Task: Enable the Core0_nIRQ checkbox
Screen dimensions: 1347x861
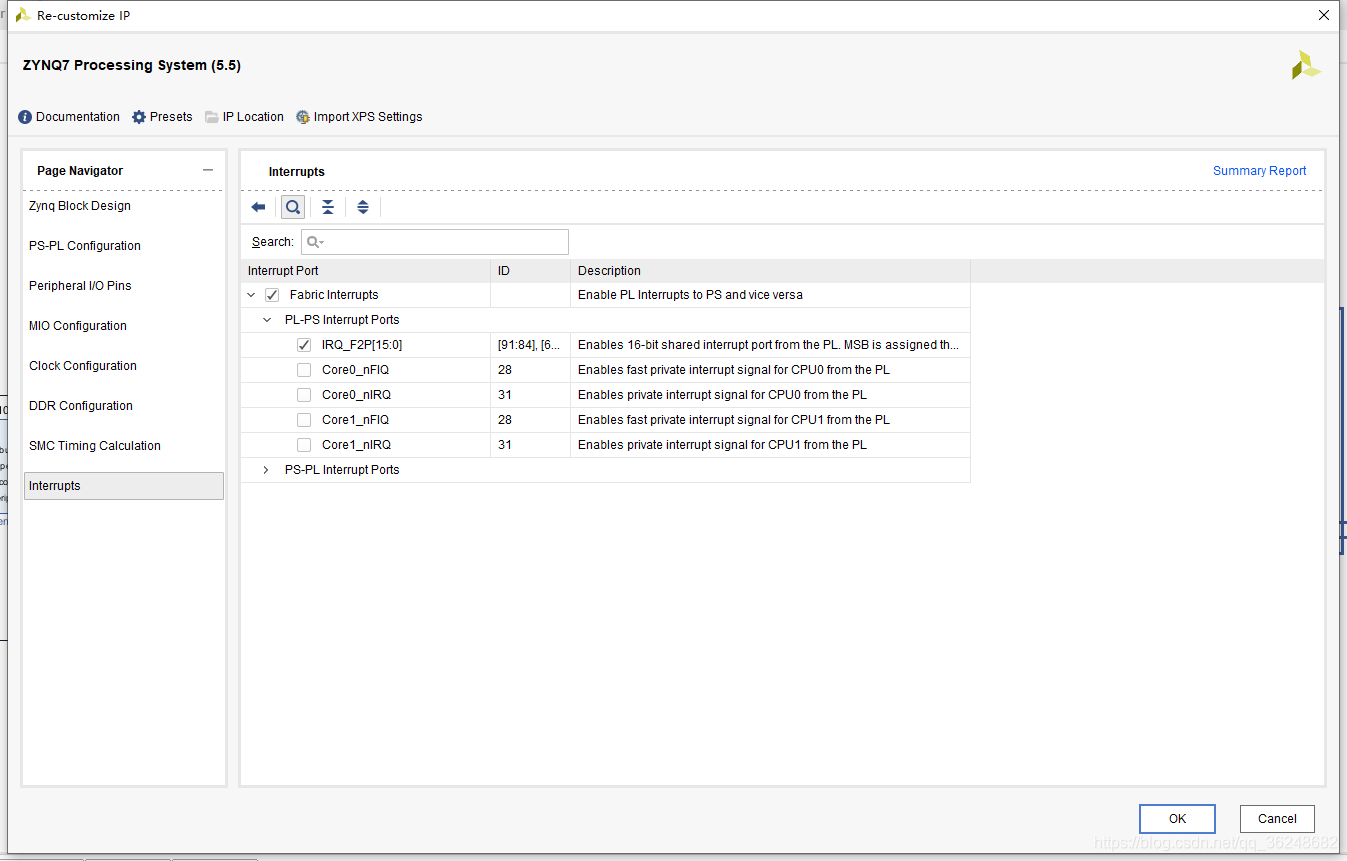Action: tap(304, 395)
